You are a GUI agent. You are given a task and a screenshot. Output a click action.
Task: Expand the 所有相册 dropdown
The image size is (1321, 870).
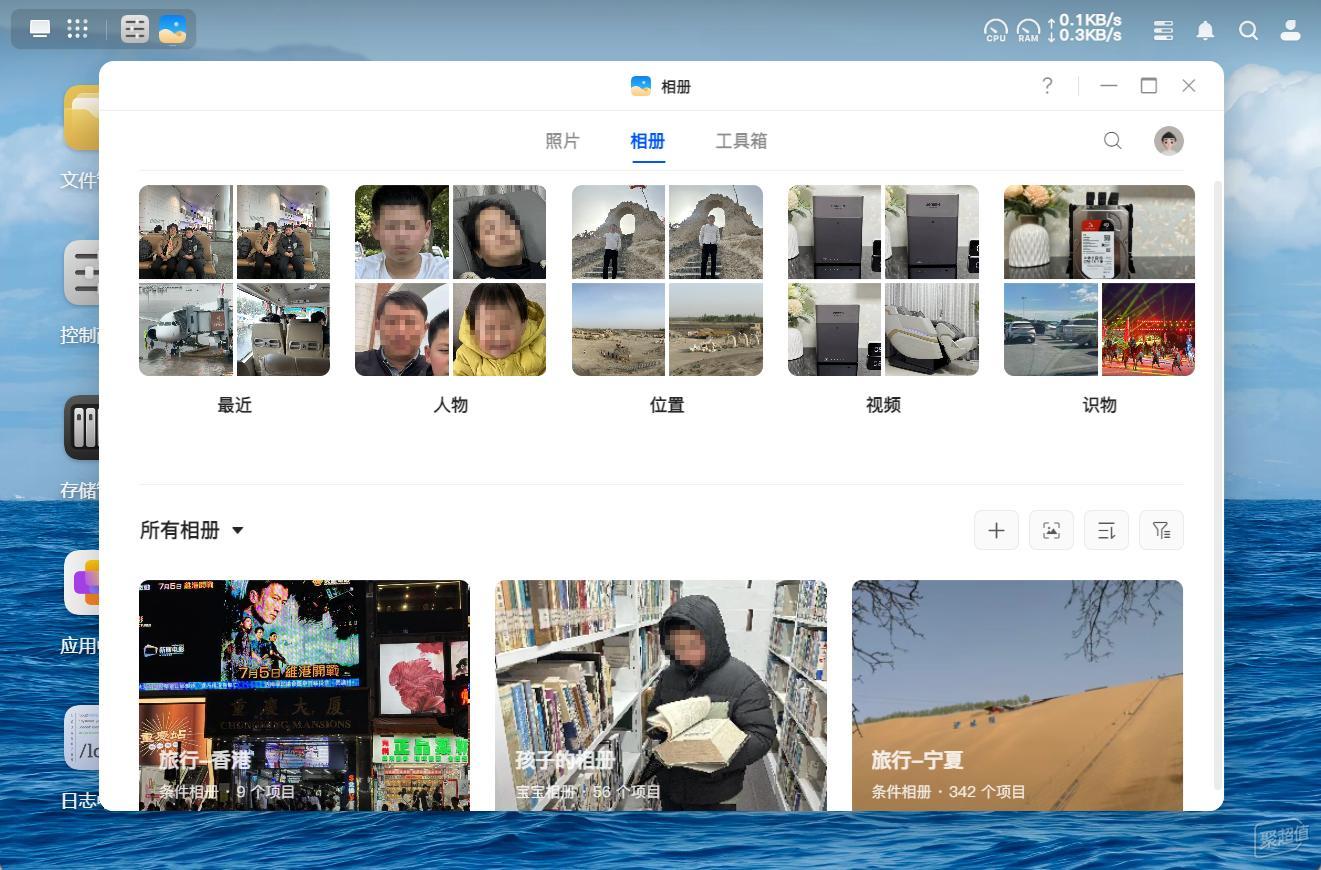tap(192, 530)
